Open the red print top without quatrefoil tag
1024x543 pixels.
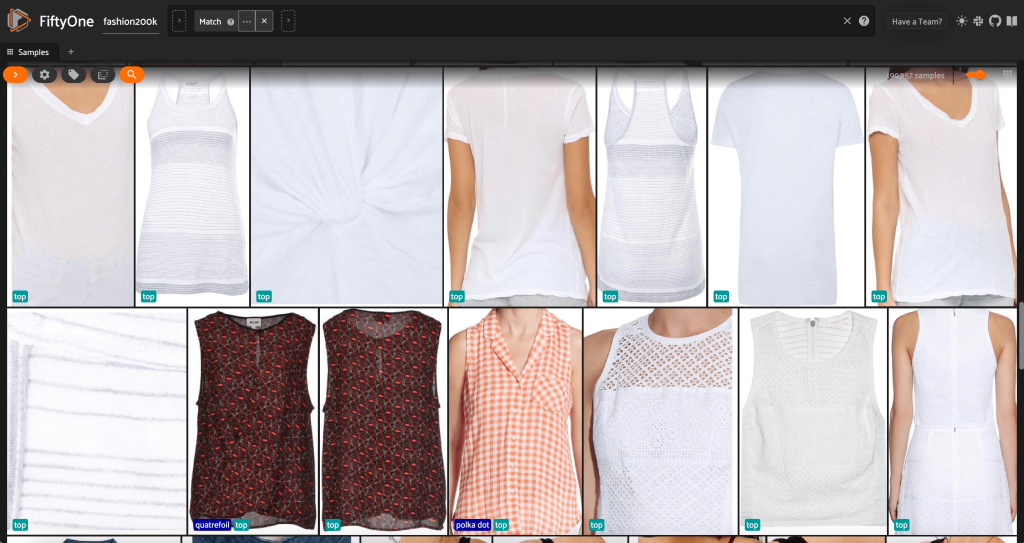[x=384, y=421]
